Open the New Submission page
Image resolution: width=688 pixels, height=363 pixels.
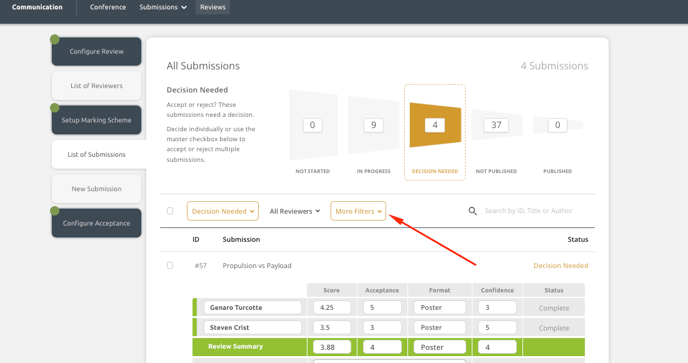(x=97, y=189)
